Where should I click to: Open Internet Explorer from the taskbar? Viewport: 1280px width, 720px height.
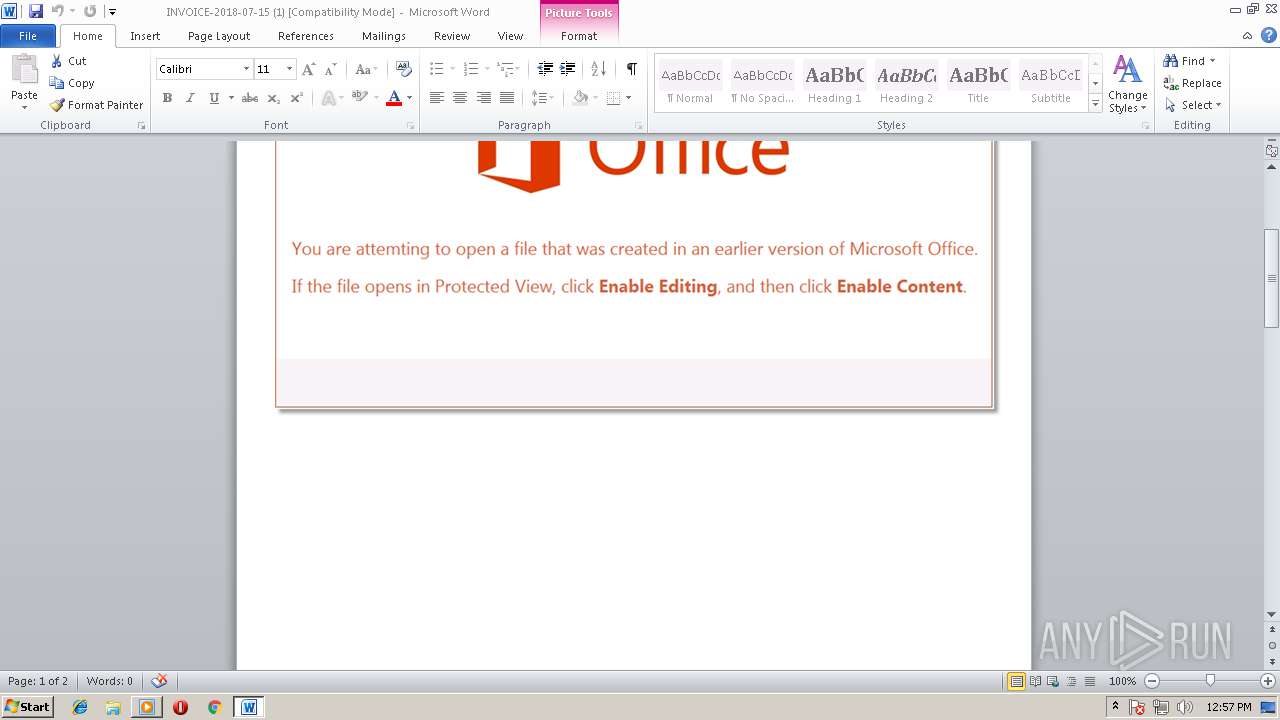pos(80,707)
